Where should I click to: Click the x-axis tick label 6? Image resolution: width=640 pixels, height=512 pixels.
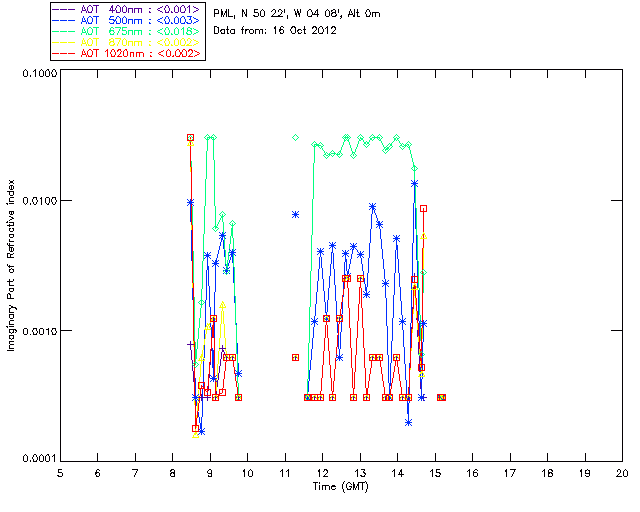98,473
